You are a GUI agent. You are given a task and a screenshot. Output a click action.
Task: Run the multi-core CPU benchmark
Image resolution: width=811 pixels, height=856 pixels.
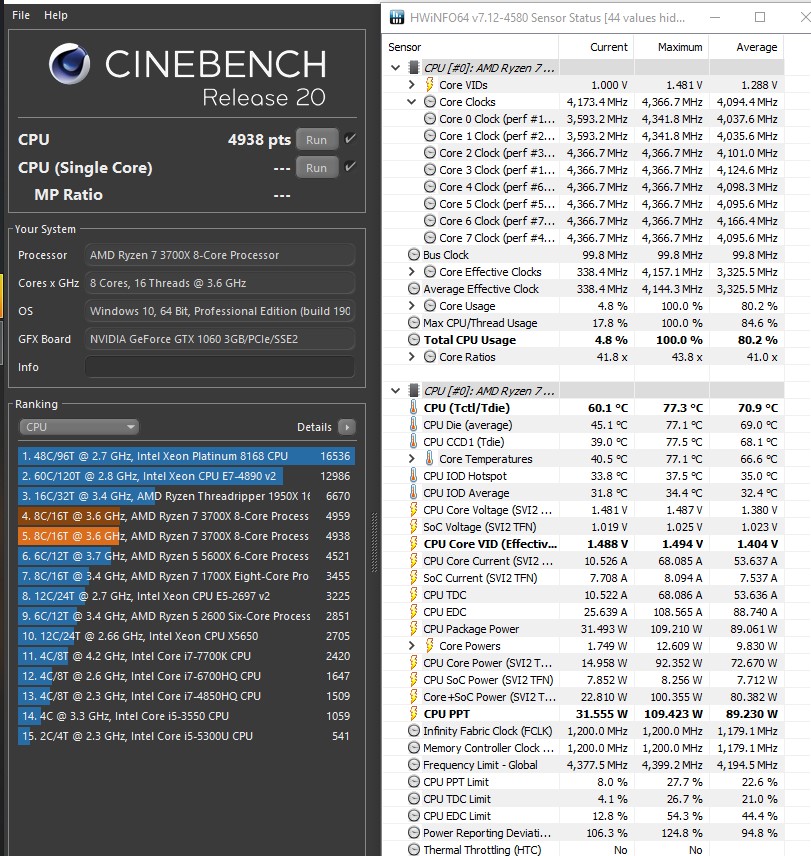pos(316,140)
